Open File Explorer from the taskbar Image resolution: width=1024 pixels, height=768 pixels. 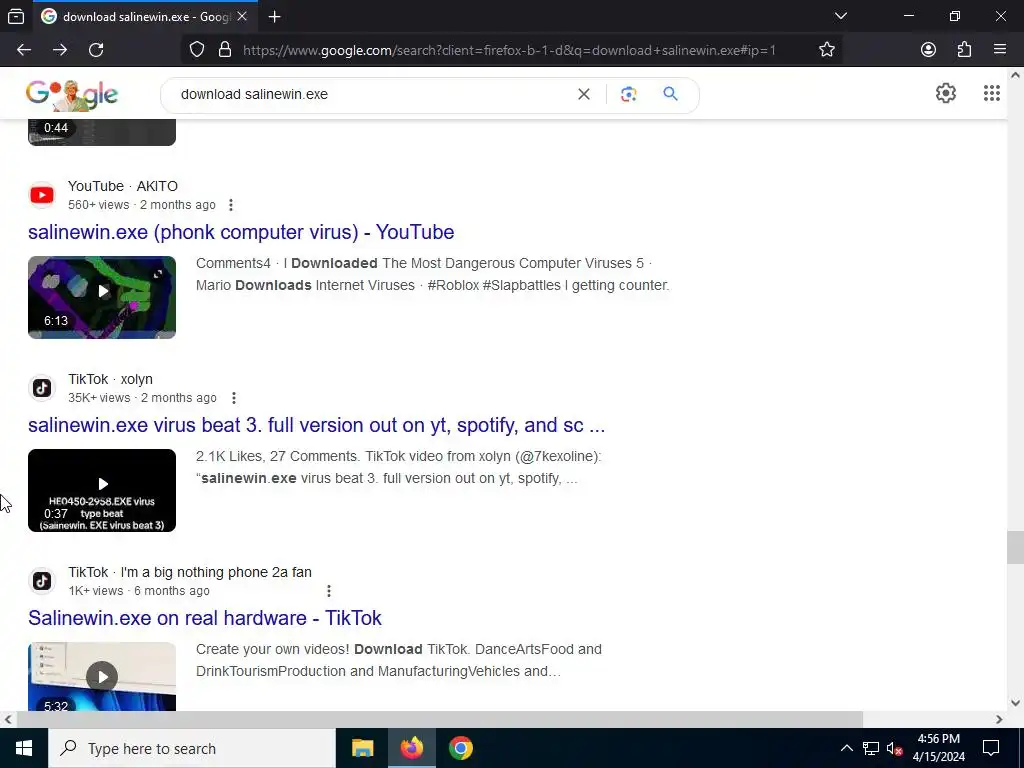pos(362,748)
